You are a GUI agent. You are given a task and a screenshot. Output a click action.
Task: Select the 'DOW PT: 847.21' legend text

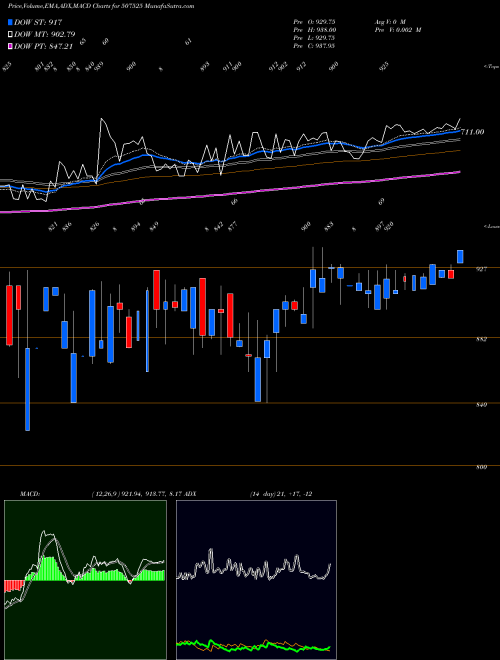[43, 46]
